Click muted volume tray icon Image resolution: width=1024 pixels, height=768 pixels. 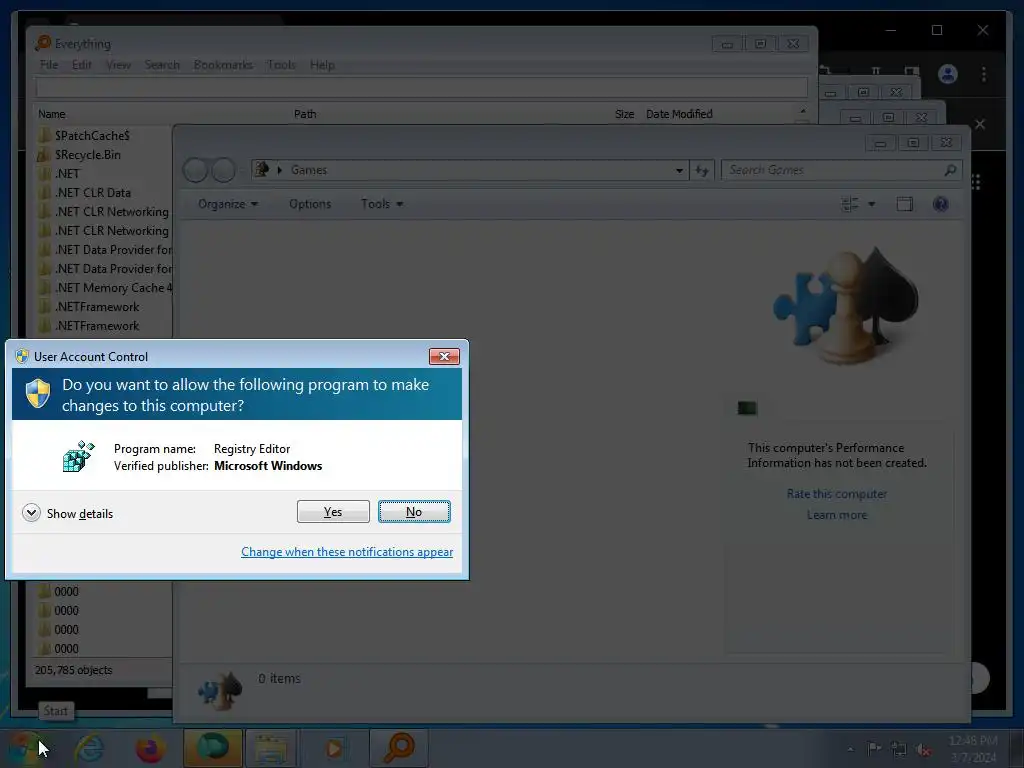click(923, 749)
